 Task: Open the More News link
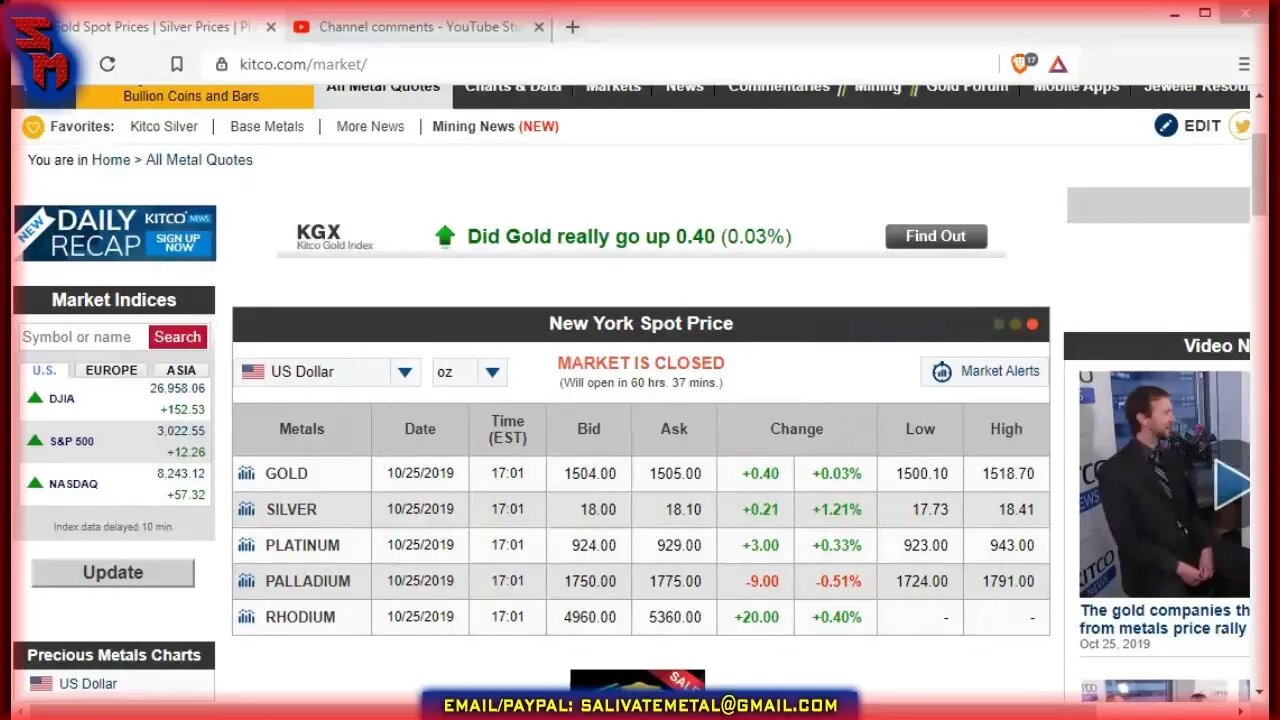(x=370, y=126)
